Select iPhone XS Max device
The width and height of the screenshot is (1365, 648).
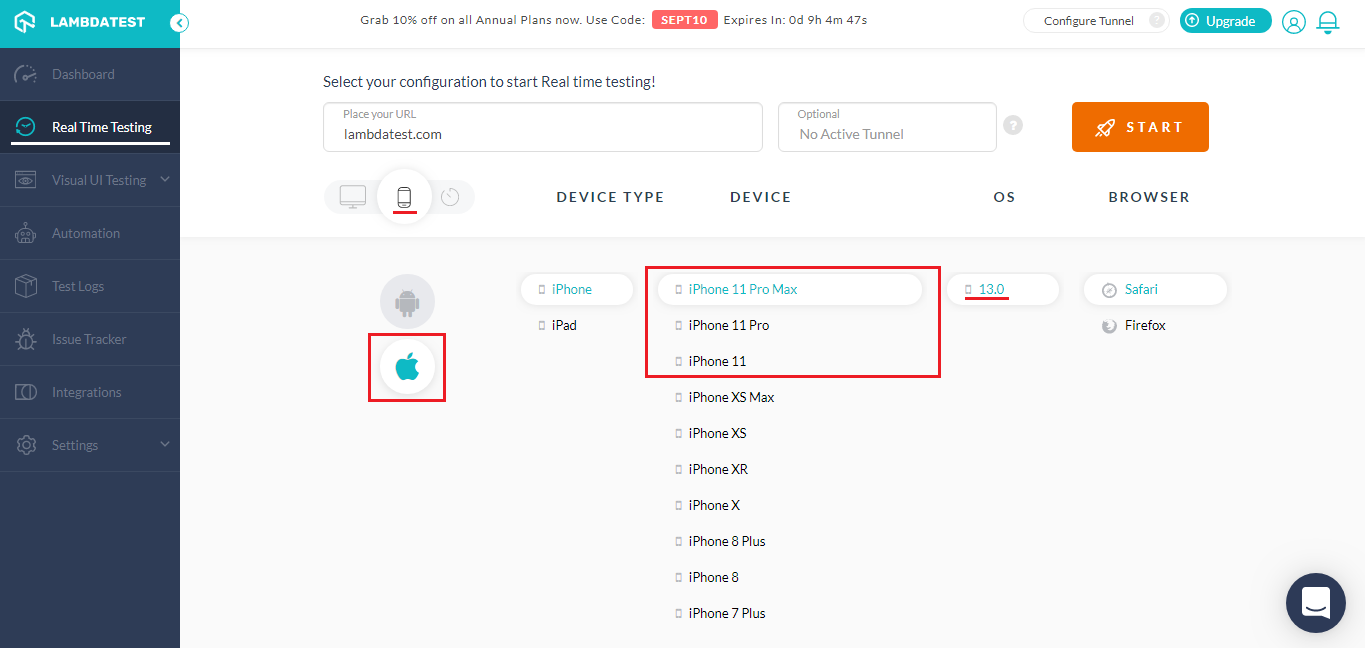tap(731, 397)
